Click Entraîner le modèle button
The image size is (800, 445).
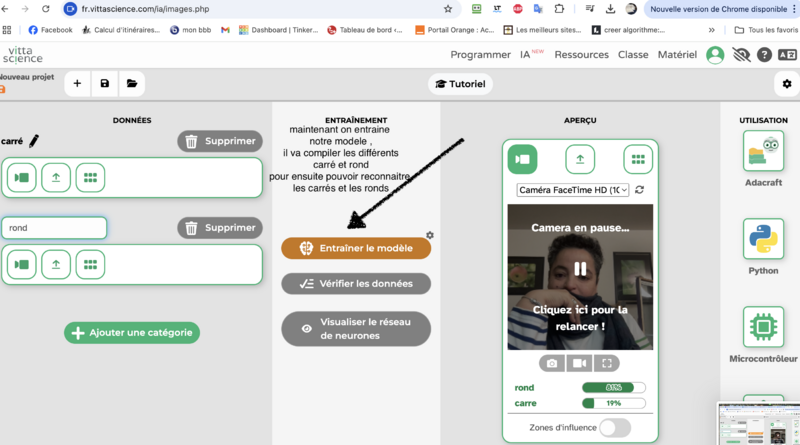tap(356, 248)
